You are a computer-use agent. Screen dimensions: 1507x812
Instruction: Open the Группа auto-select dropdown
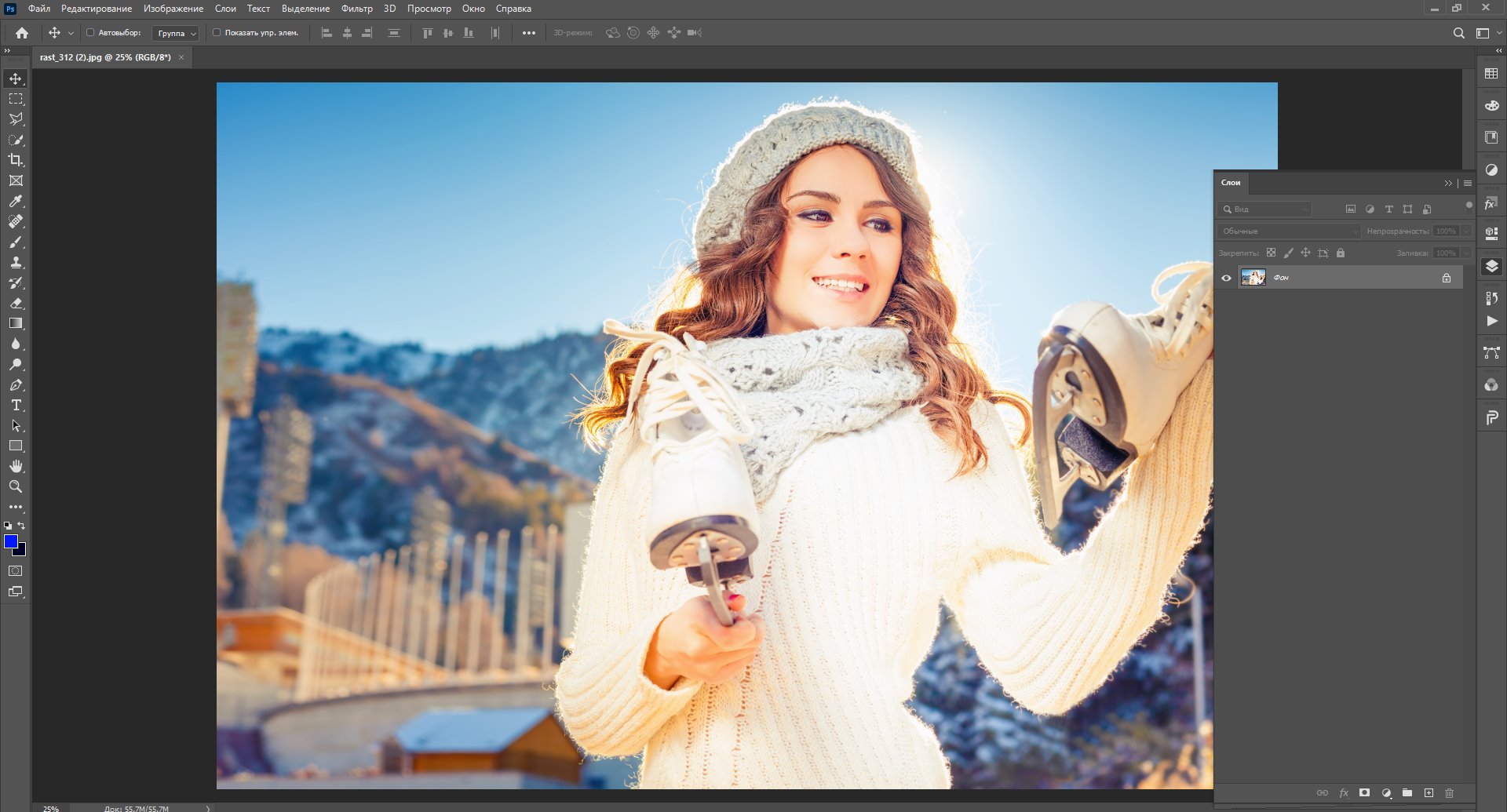176,33
